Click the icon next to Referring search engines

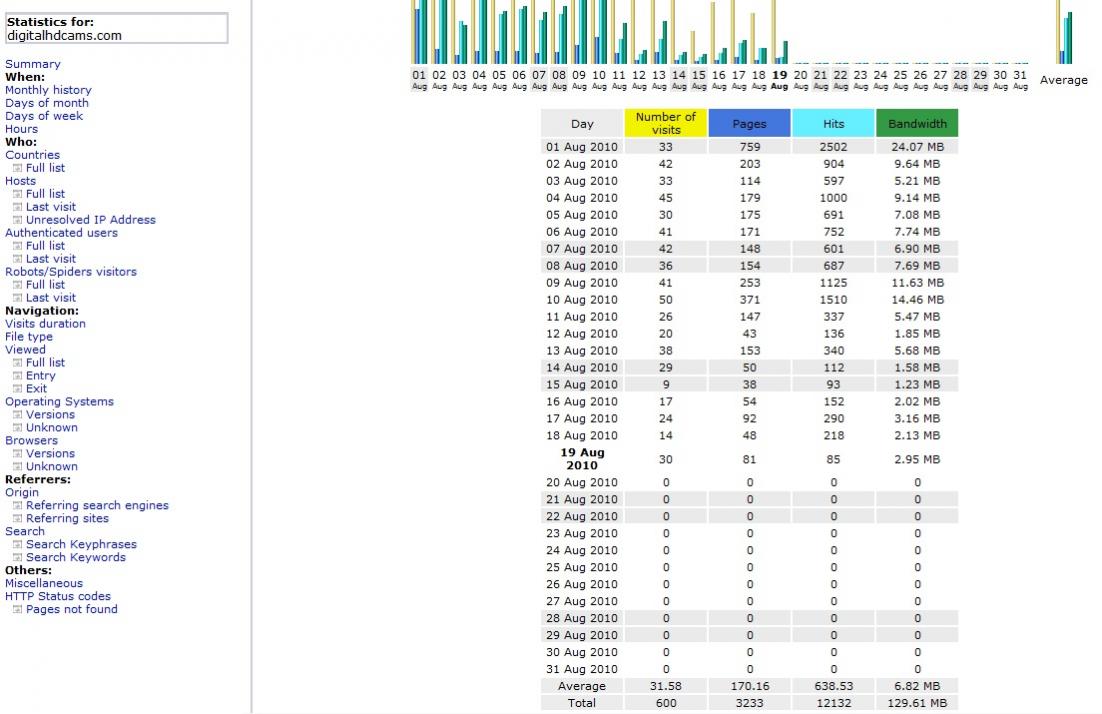click(18, 505)
